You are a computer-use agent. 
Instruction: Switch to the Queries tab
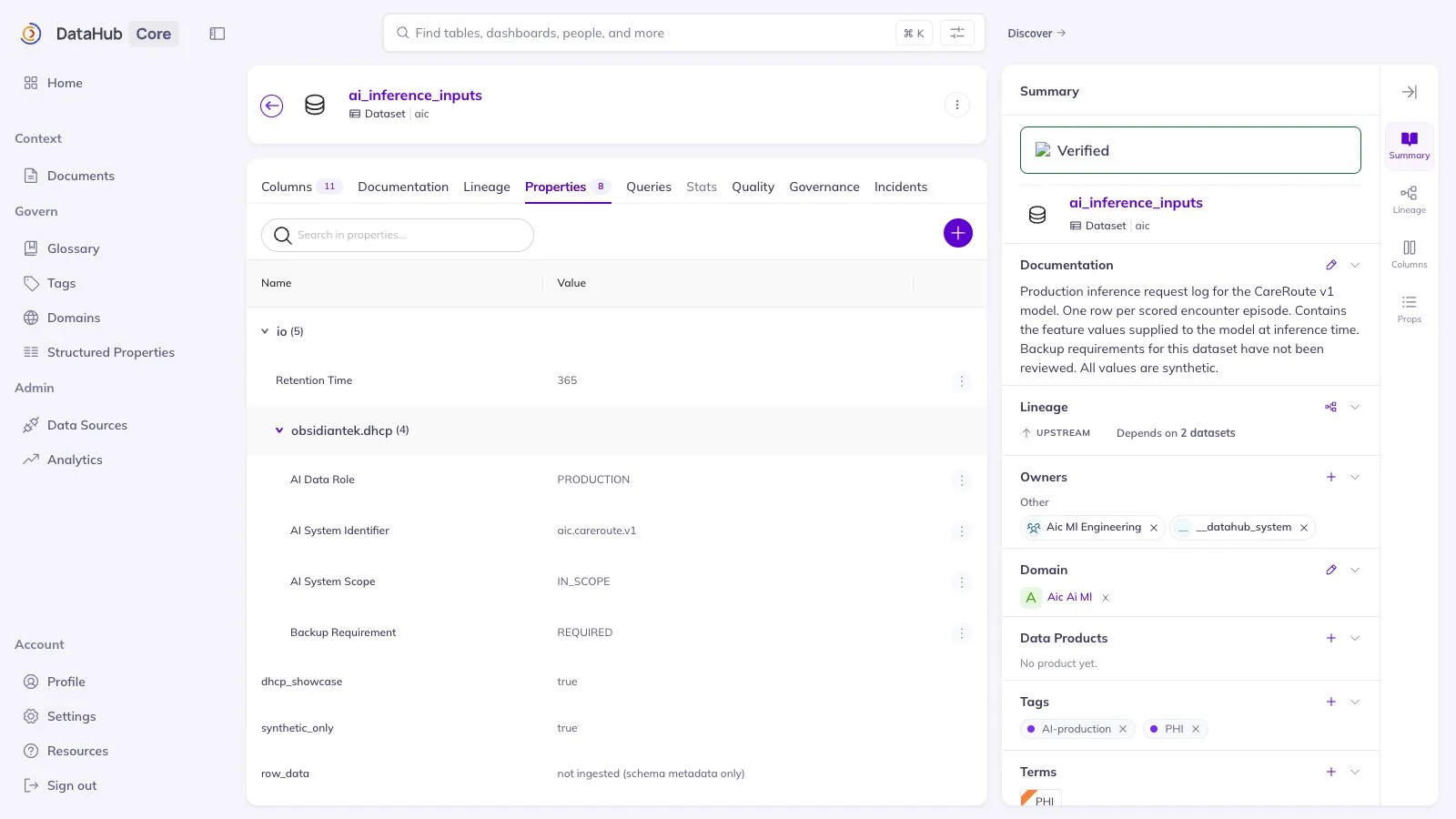pos(649,187)
